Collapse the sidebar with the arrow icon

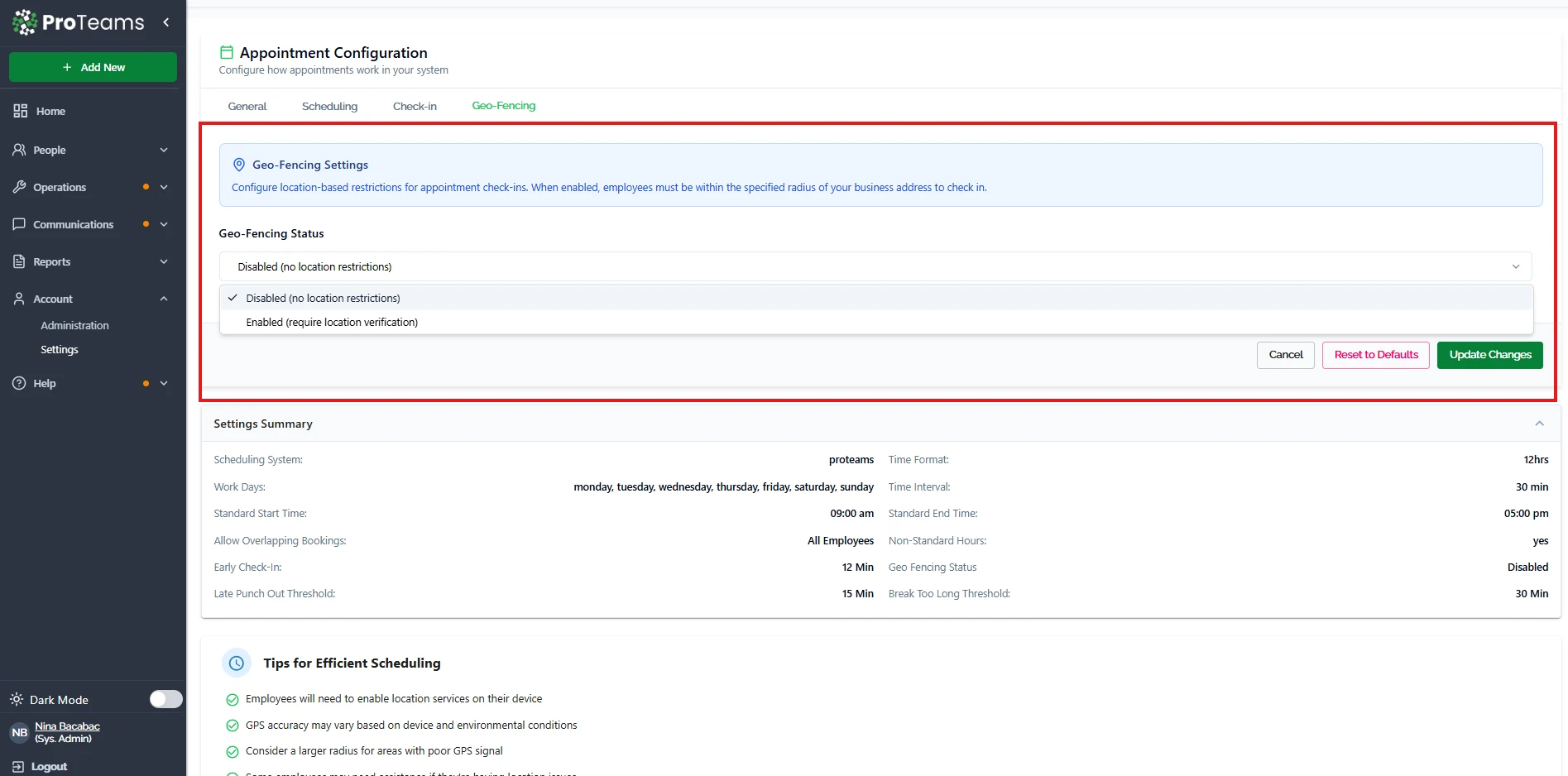pyautogui.click(x=166, y=22)
